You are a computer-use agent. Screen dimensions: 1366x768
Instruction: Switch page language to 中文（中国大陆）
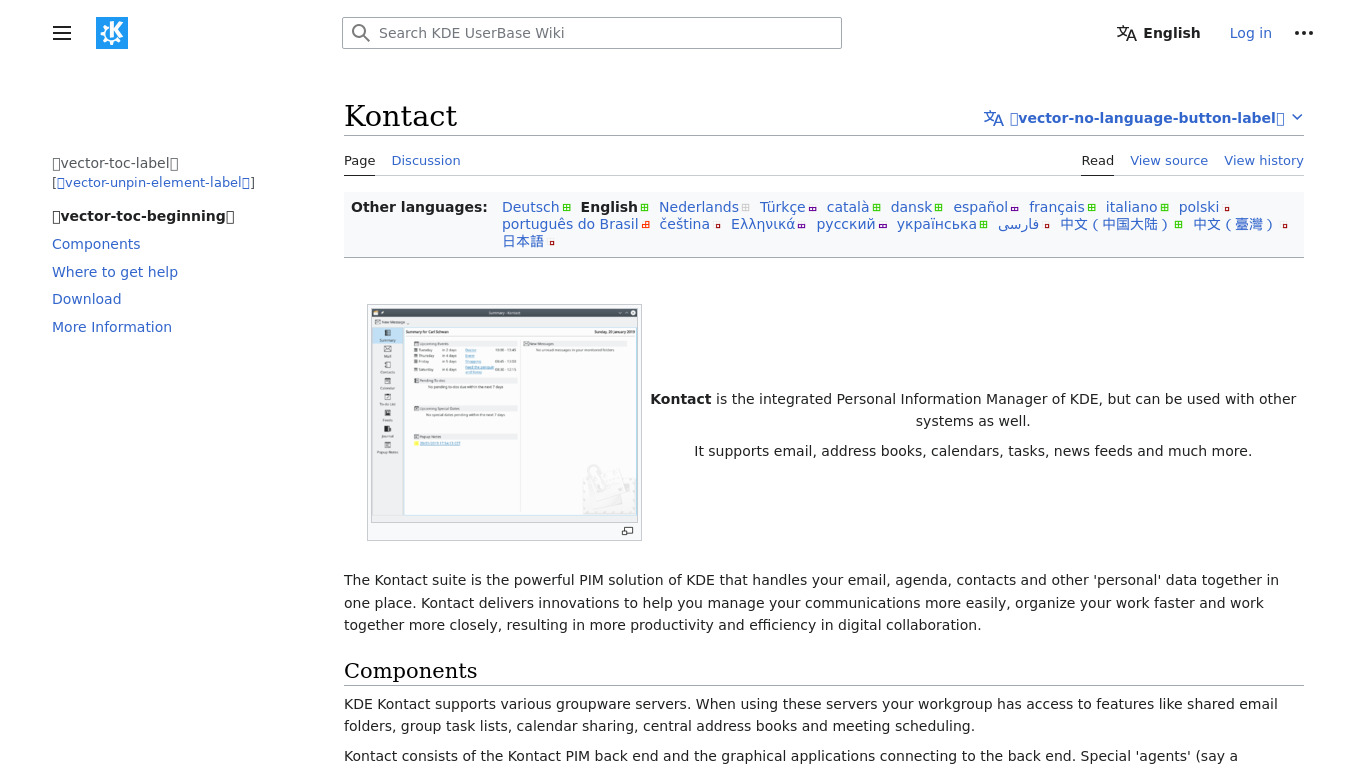1115,224
